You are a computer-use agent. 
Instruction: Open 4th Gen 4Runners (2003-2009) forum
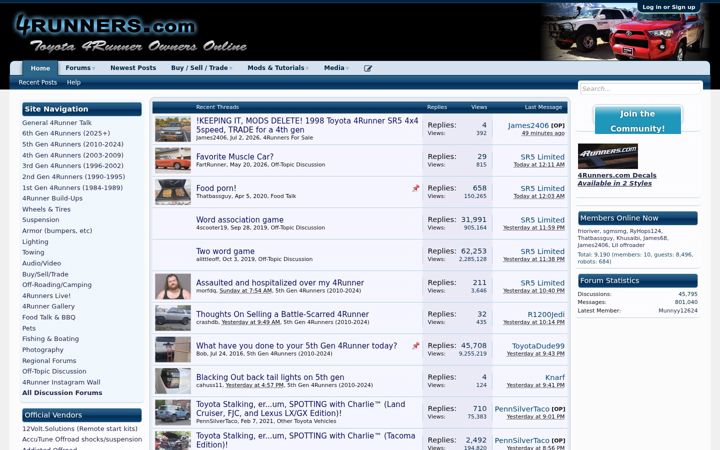(x=73, y=155)
